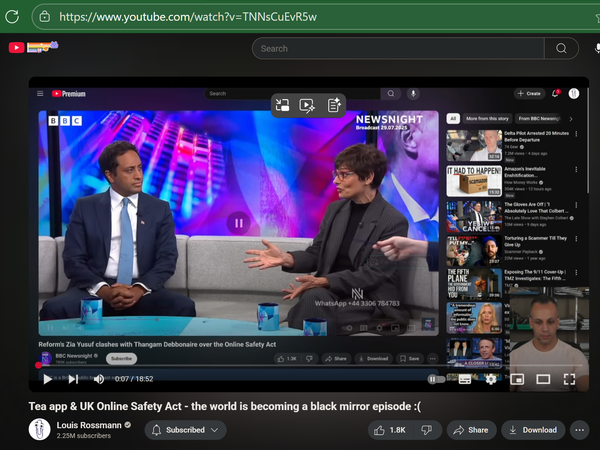Reload the page with the refresh icon
This screenshot has width=600, height=450.
coord(12,16)
